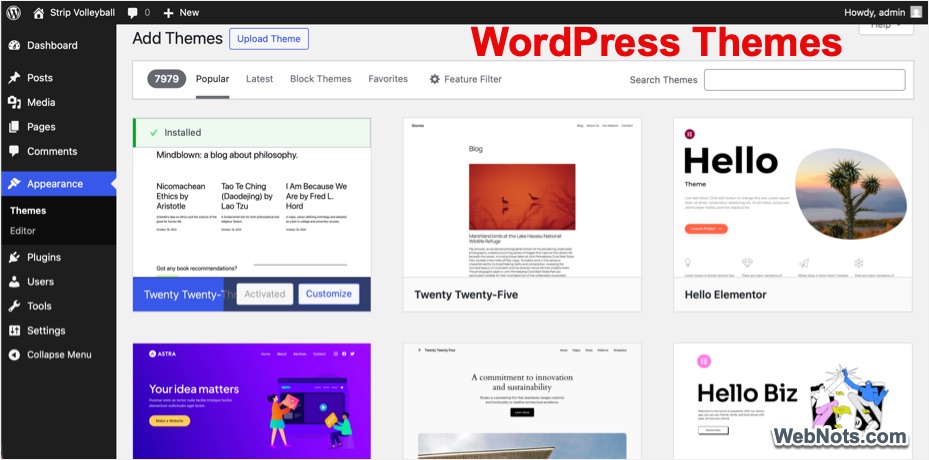Open the comments bubble icon in admin bar
This screenshot has height=460, width=929.
tap(133, 12)
